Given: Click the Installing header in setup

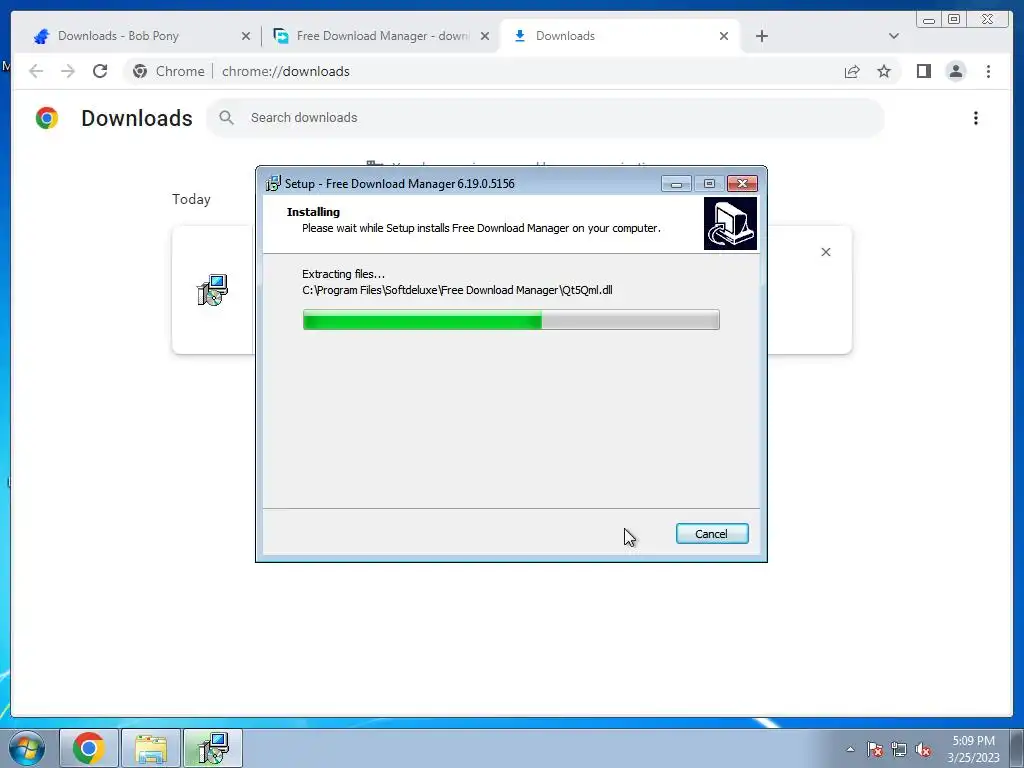Looking at the screenshot, I should point(313,212).
